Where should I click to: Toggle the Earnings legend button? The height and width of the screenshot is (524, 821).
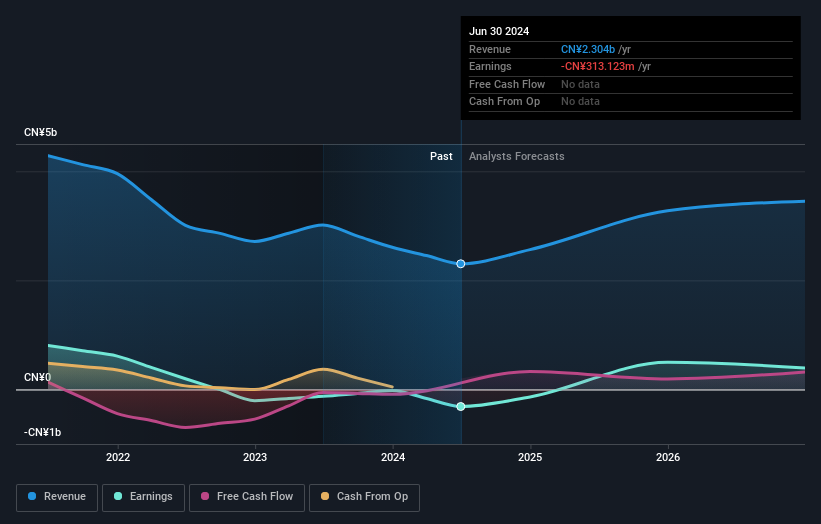[143, 497]
